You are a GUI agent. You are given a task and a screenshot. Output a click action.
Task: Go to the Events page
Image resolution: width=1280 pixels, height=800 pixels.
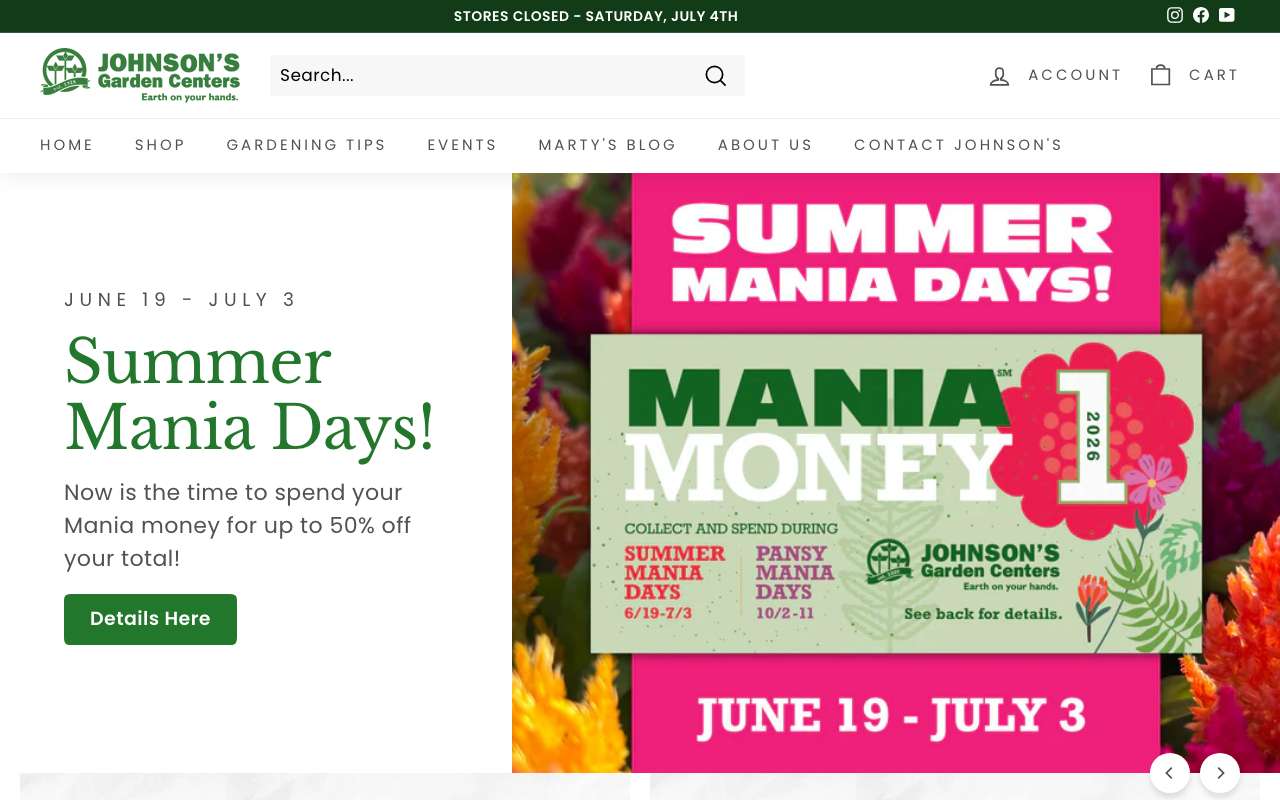[462, 145]
